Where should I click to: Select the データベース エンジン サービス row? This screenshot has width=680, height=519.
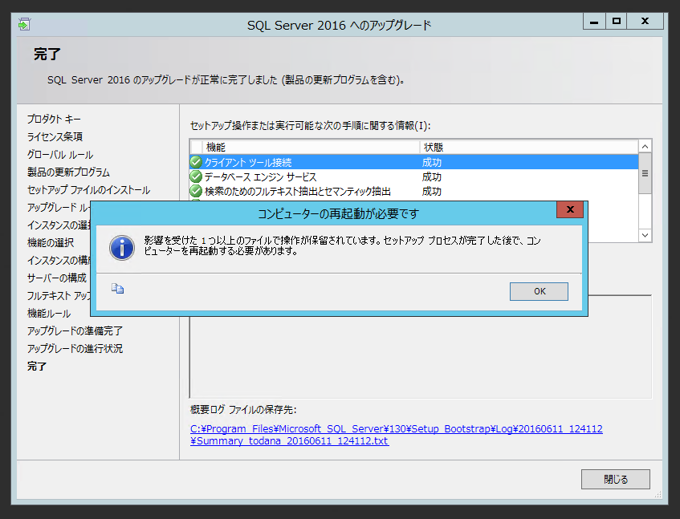[x=414, y=177]
